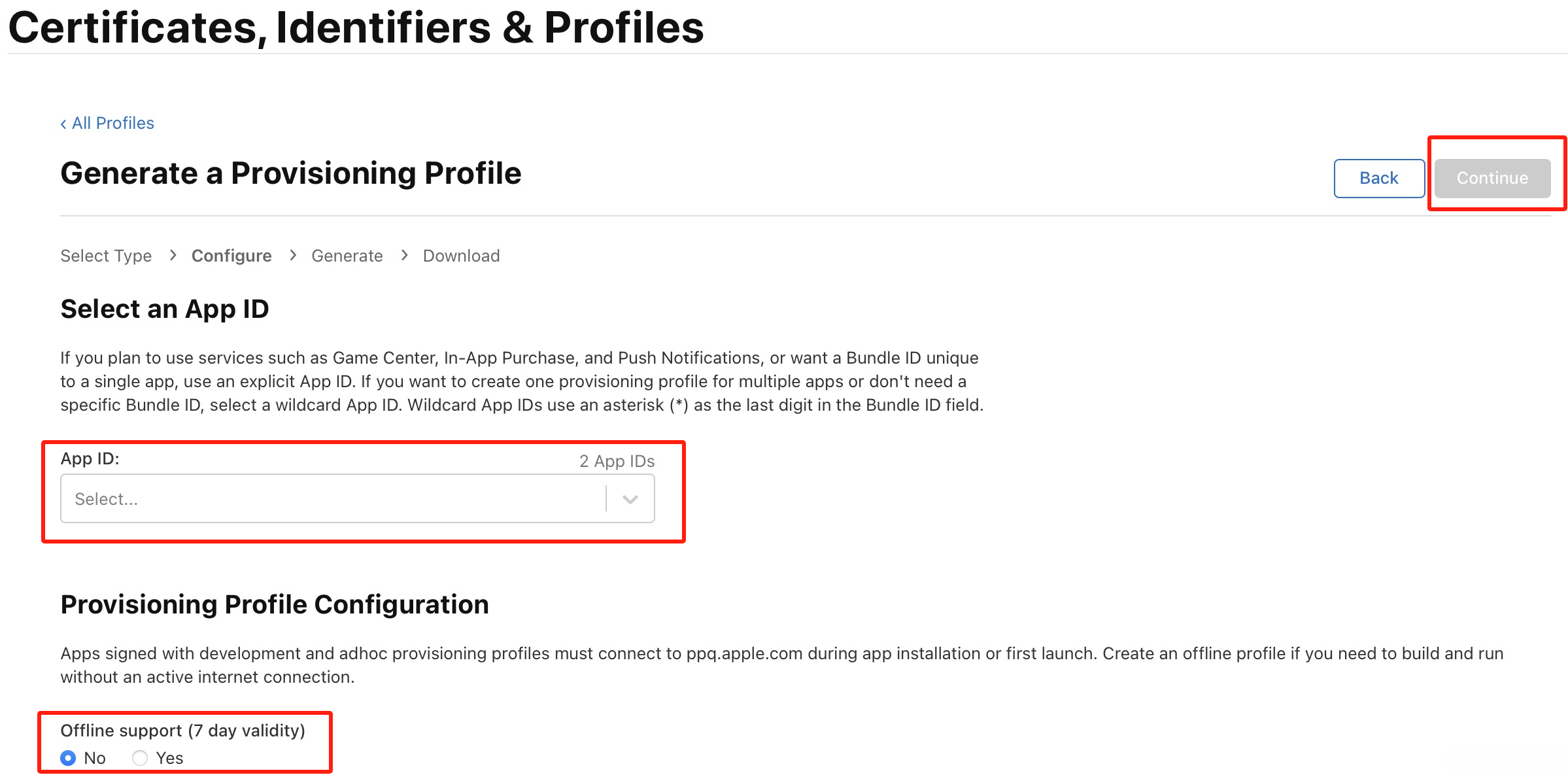1568x775 pixels.
Task: Expand App ID list using down arrow
Action: tap(630, 500)
